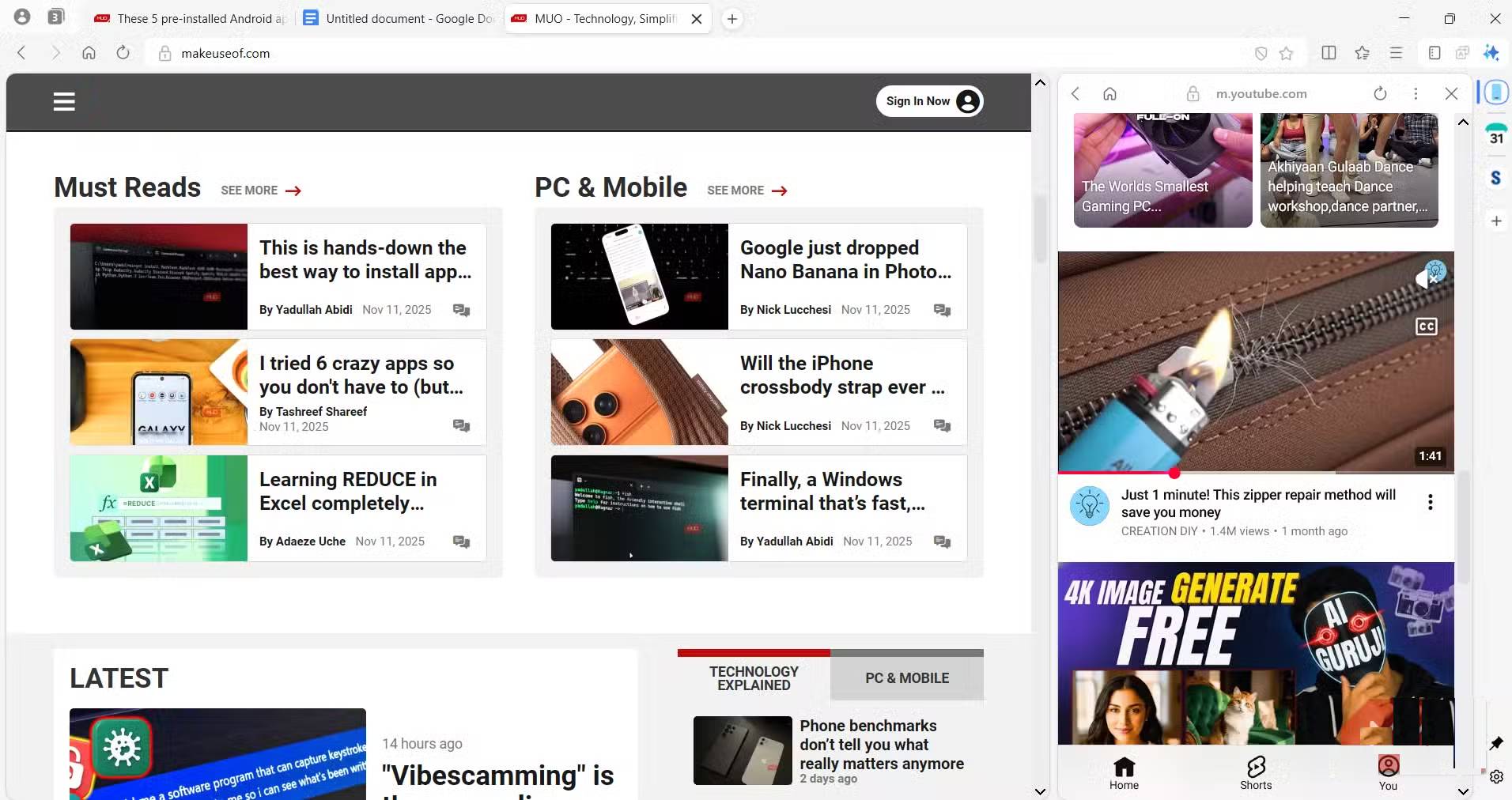
Task: Click the home icon in the side panel header
Action: [1110, 93]
